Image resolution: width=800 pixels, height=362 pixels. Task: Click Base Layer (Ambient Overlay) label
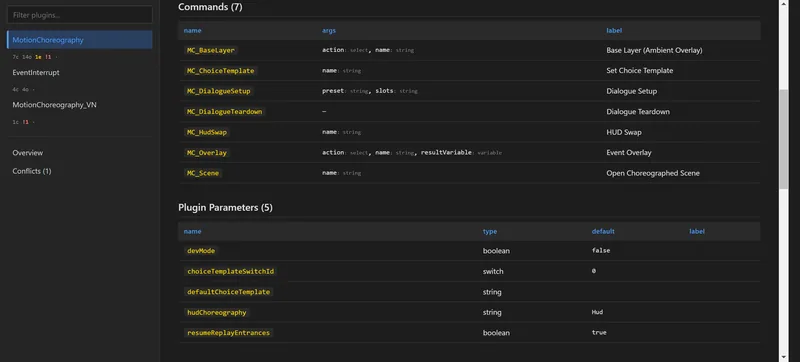coord(654,50)
